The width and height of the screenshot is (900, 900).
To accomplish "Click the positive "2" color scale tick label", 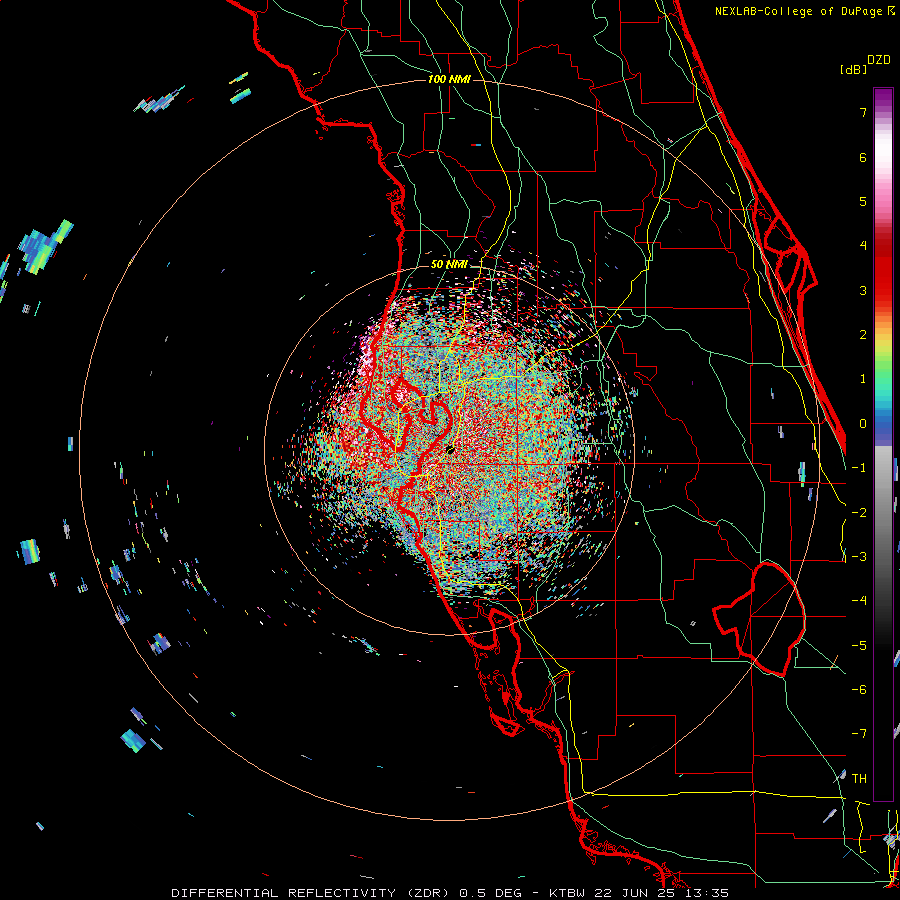I will click(x=863, y=335).
